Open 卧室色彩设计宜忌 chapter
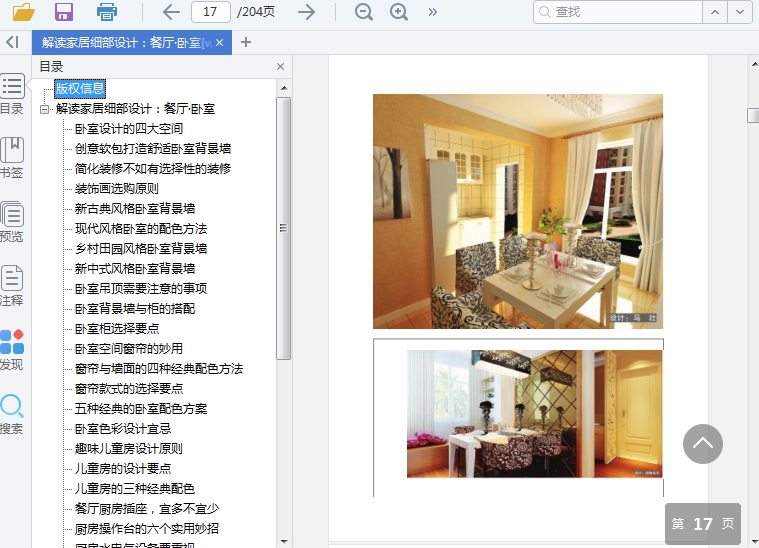 (123, 429)
